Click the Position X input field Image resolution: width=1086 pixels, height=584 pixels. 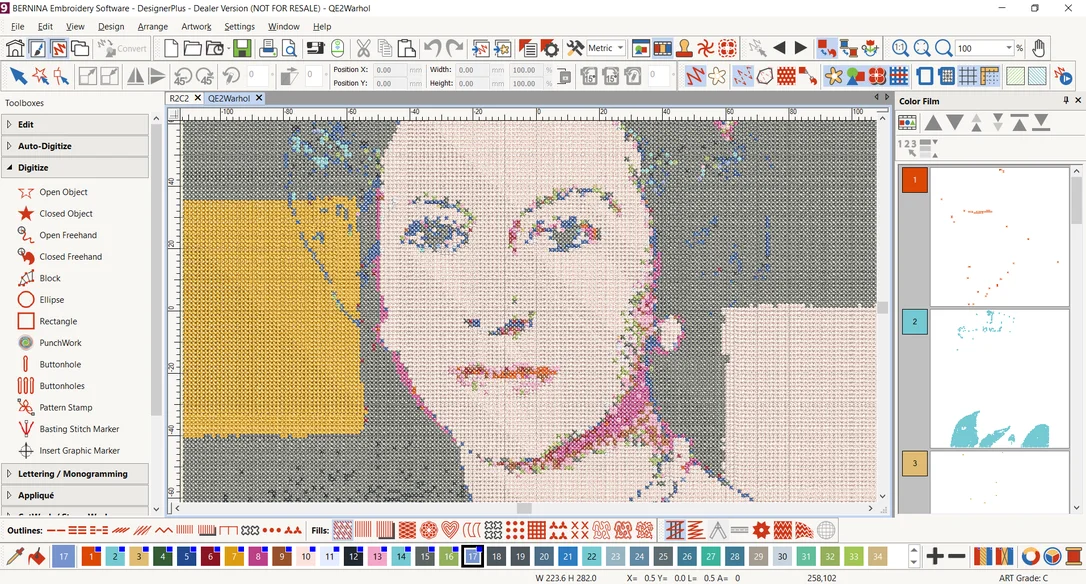coord(390,69)
